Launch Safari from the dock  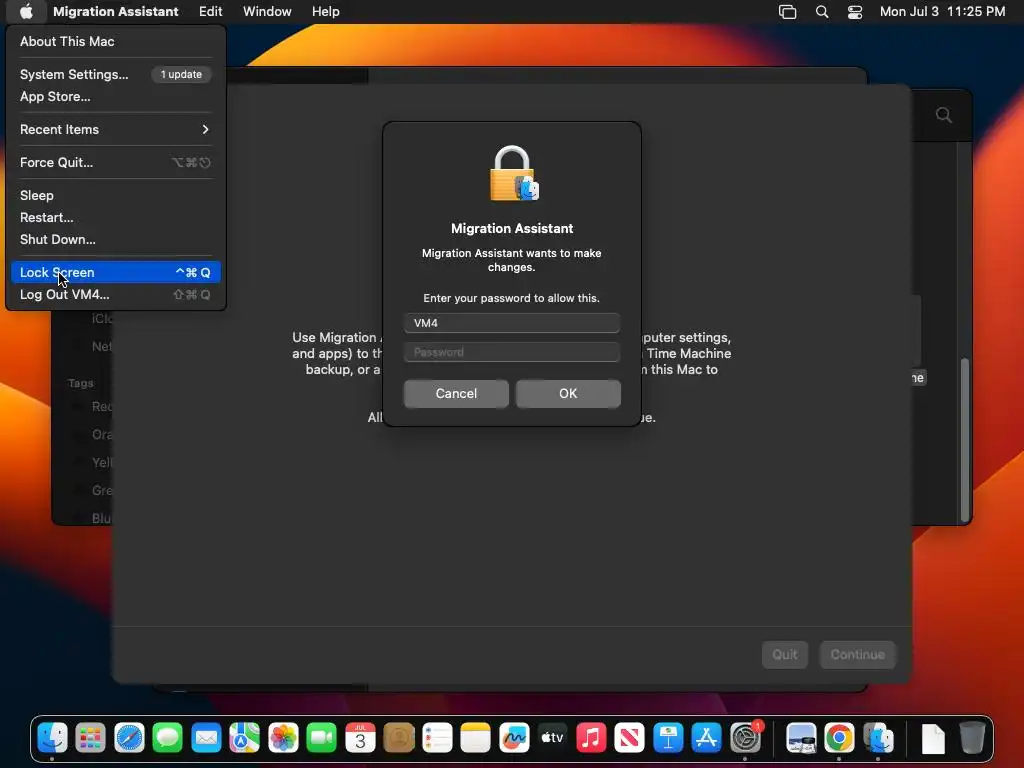pyautogui.click(x=129, y=738)
